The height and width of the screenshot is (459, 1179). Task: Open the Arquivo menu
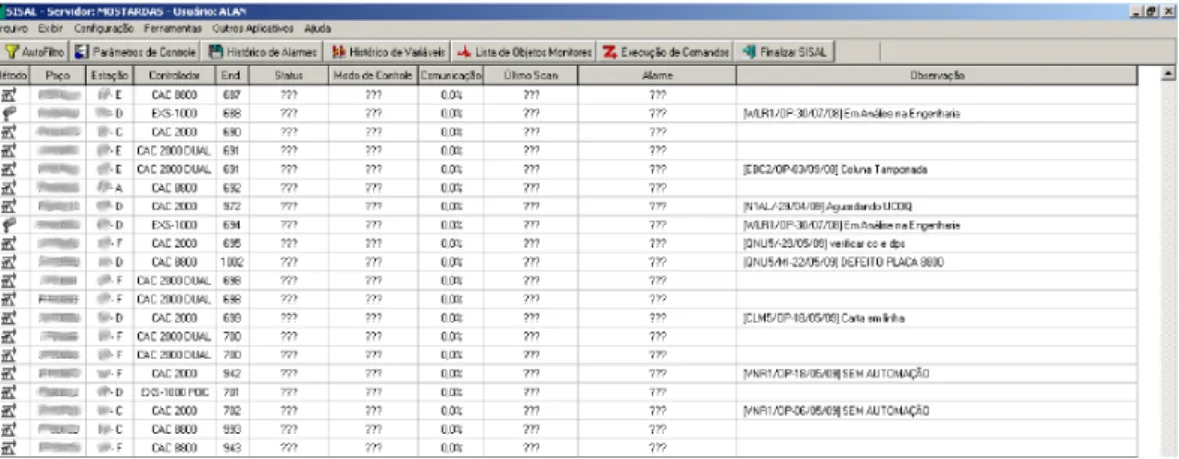click(14, 29)
